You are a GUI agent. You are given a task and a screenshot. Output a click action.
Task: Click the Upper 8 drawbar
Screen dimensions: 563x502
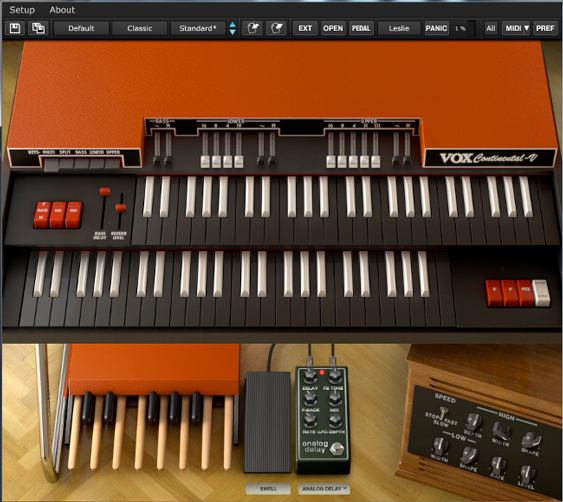342,162
